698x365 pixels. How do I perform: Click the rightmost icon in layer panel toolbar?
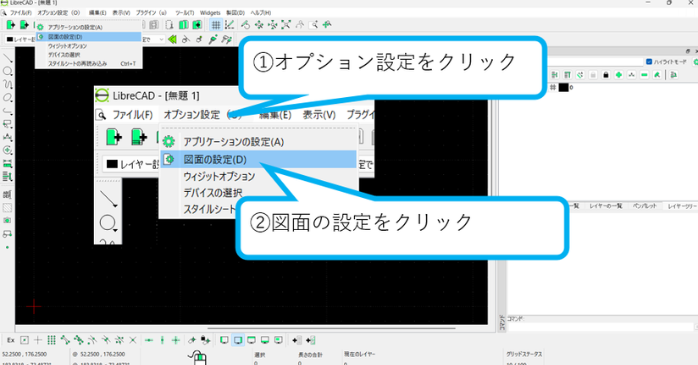[x=674, y=75]
